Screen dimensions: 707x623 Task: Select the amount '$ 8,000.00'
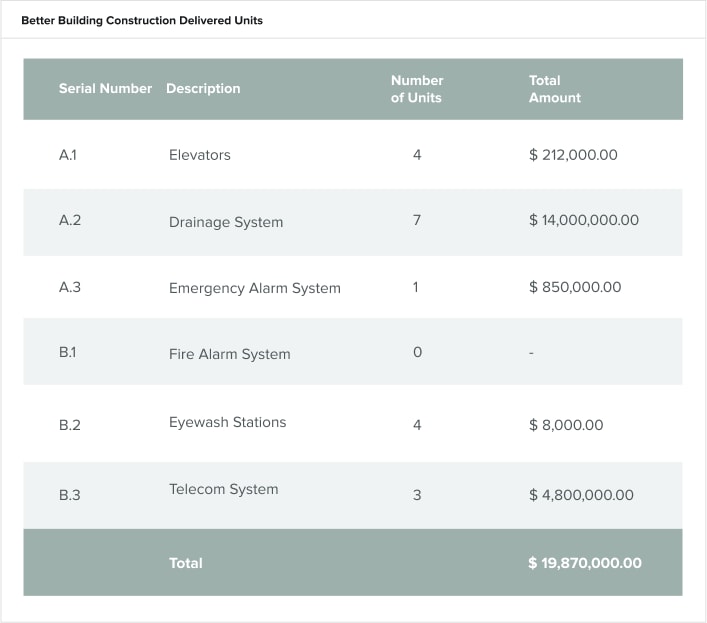[566, 425]
